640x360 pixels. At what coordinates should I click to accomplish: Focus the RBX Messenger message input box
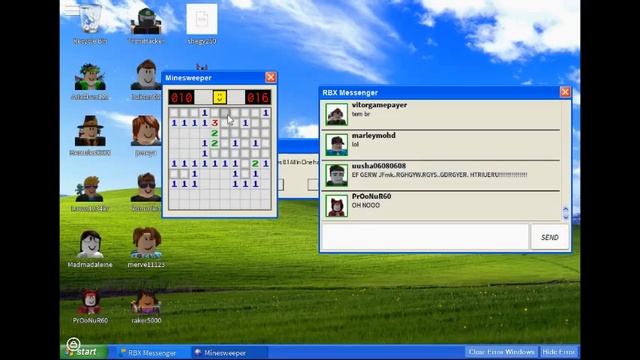(425, 237)
